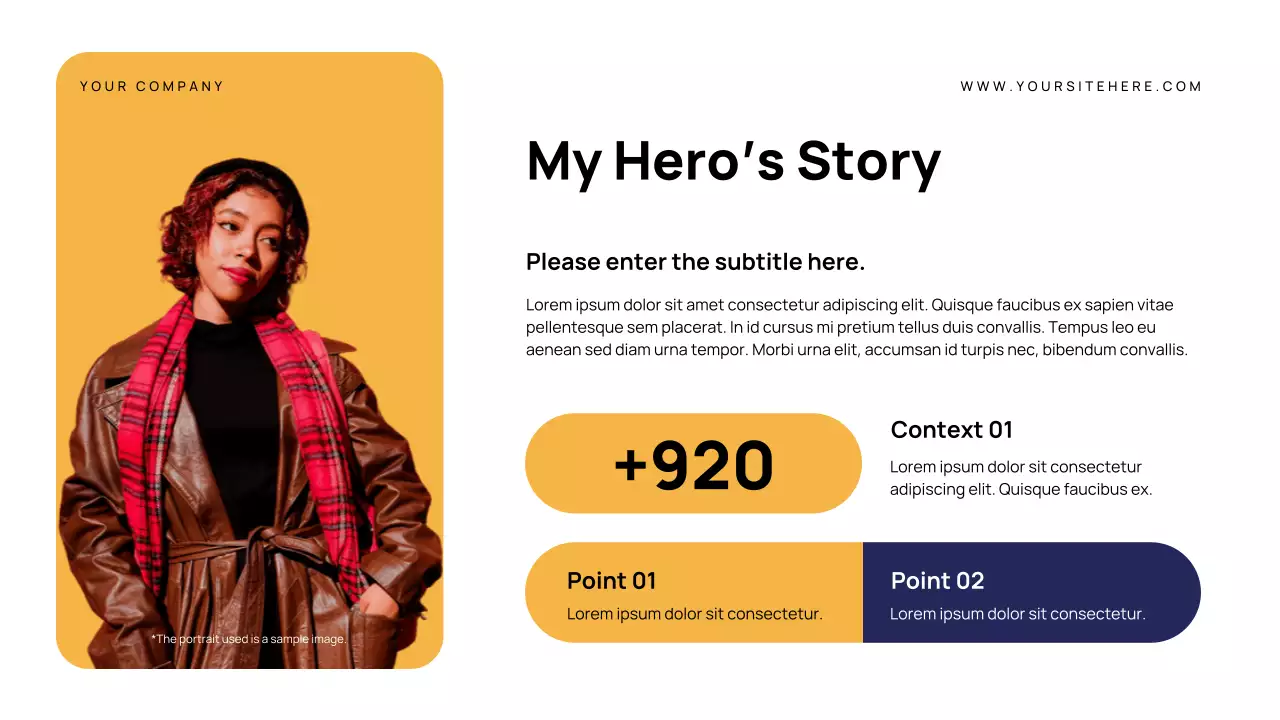
Task: Select the Point 02 heading
Action: [x=937, y=581]
